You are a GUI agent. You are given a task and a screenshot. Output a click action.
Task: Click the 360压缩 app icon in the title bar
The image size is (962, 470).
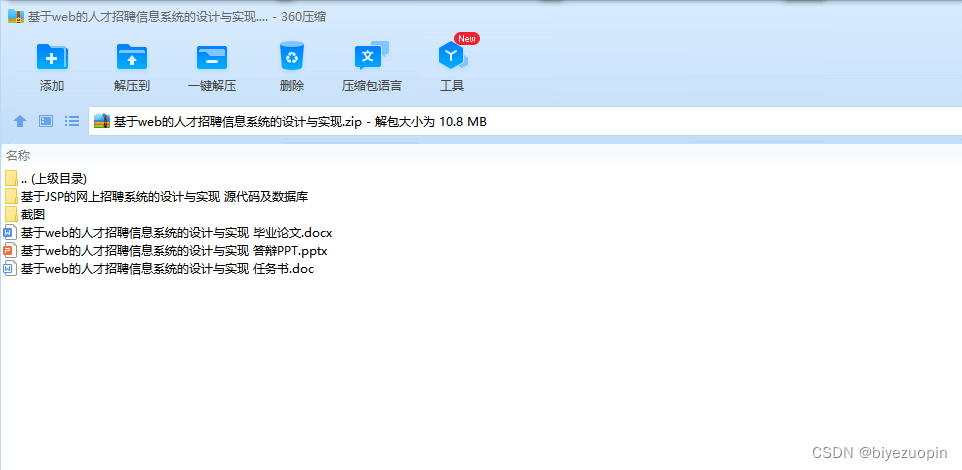[16, 17]
